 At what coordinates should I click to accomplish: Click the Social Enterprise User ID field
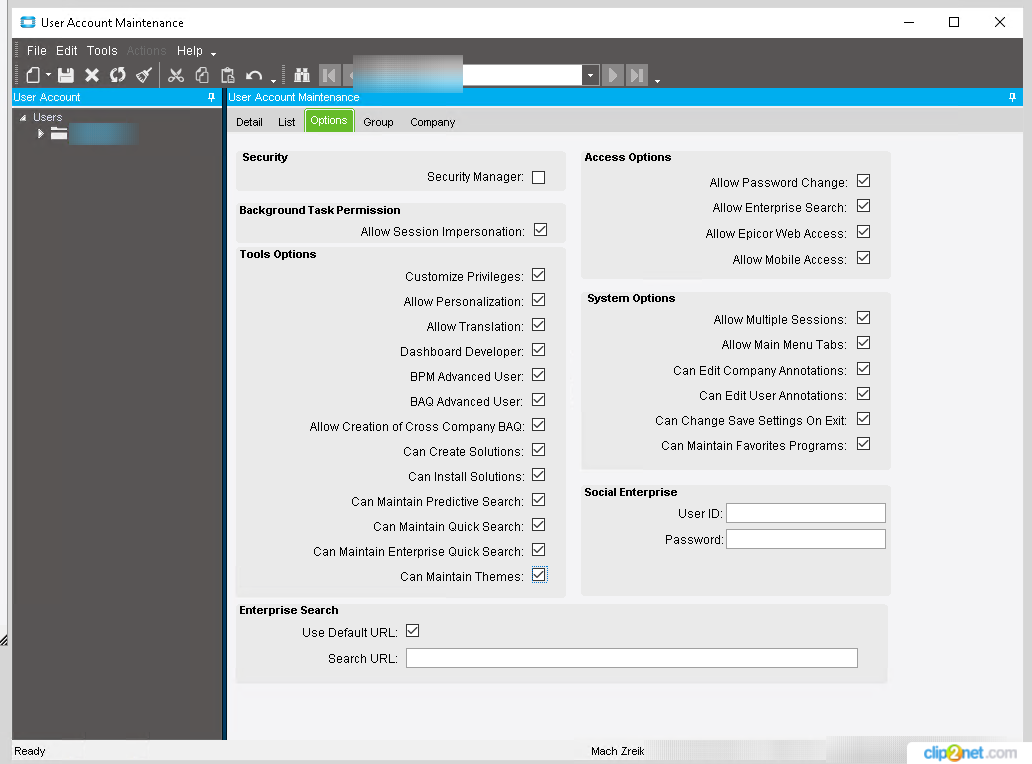coord(806,513)
